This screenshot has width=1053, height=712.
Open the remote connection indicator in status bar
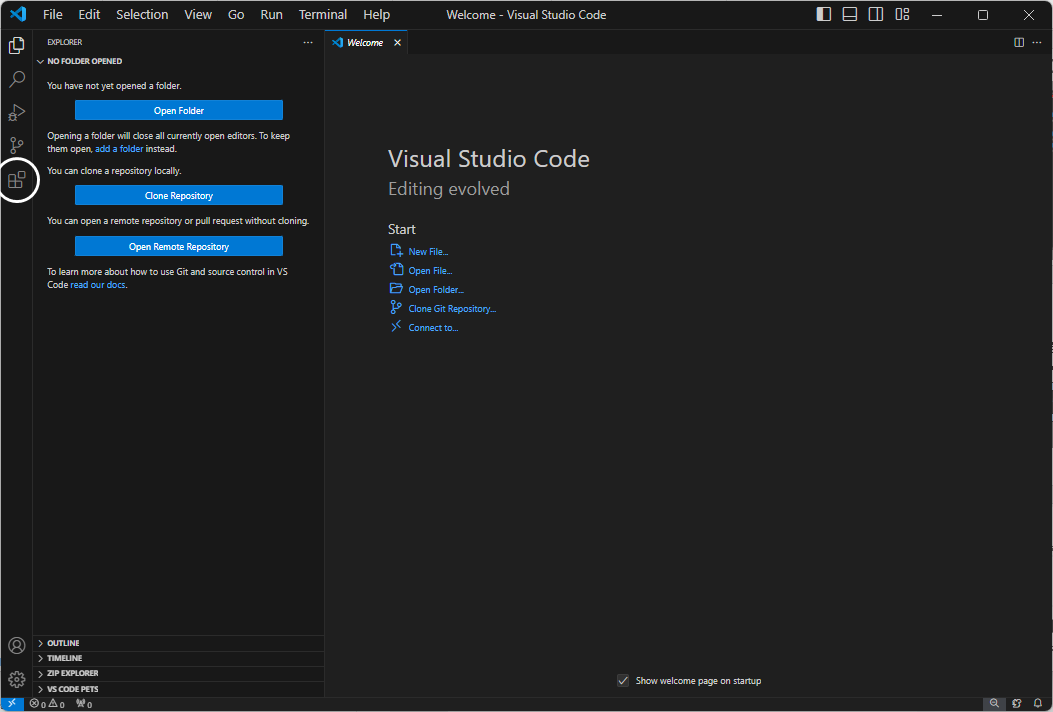(11, 703)
